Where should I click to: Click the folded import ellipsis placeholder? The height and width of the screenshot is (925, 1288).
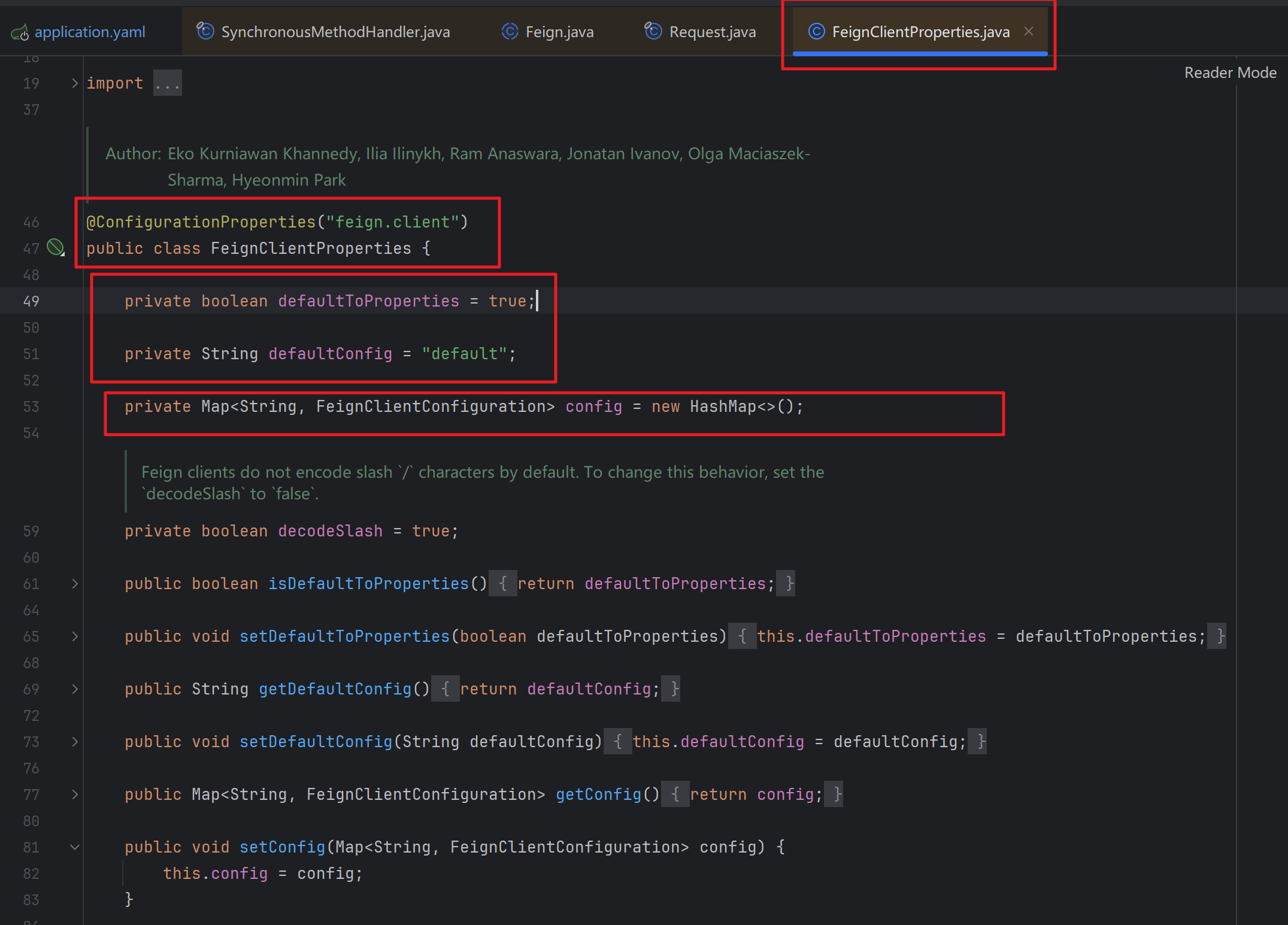click(167, 83)
